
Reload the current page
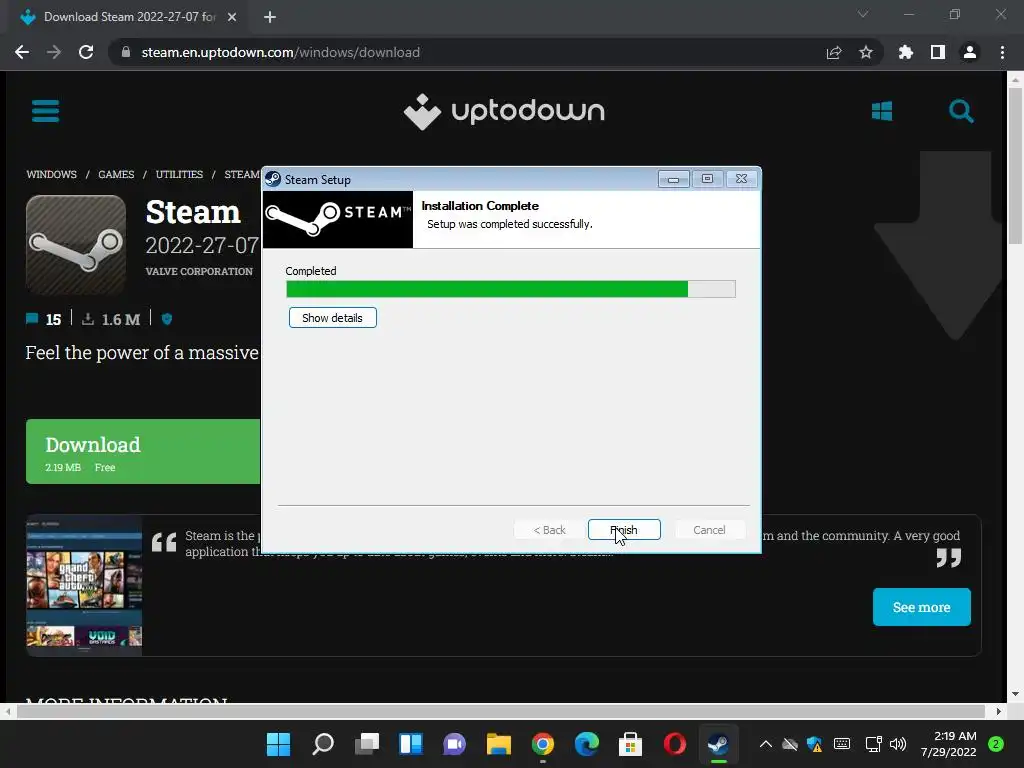click(x=86, y=52)
